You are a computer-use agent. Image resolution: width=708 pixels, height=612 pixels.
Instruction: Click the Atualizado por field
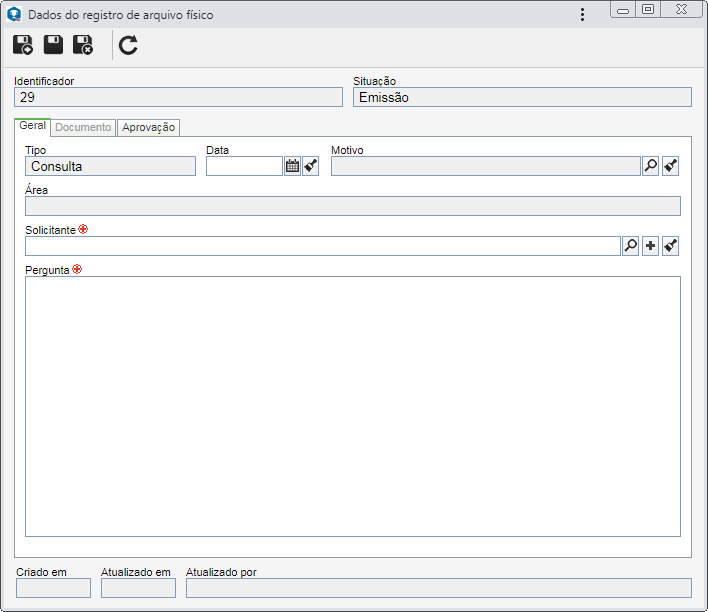[x=439, y=588]
